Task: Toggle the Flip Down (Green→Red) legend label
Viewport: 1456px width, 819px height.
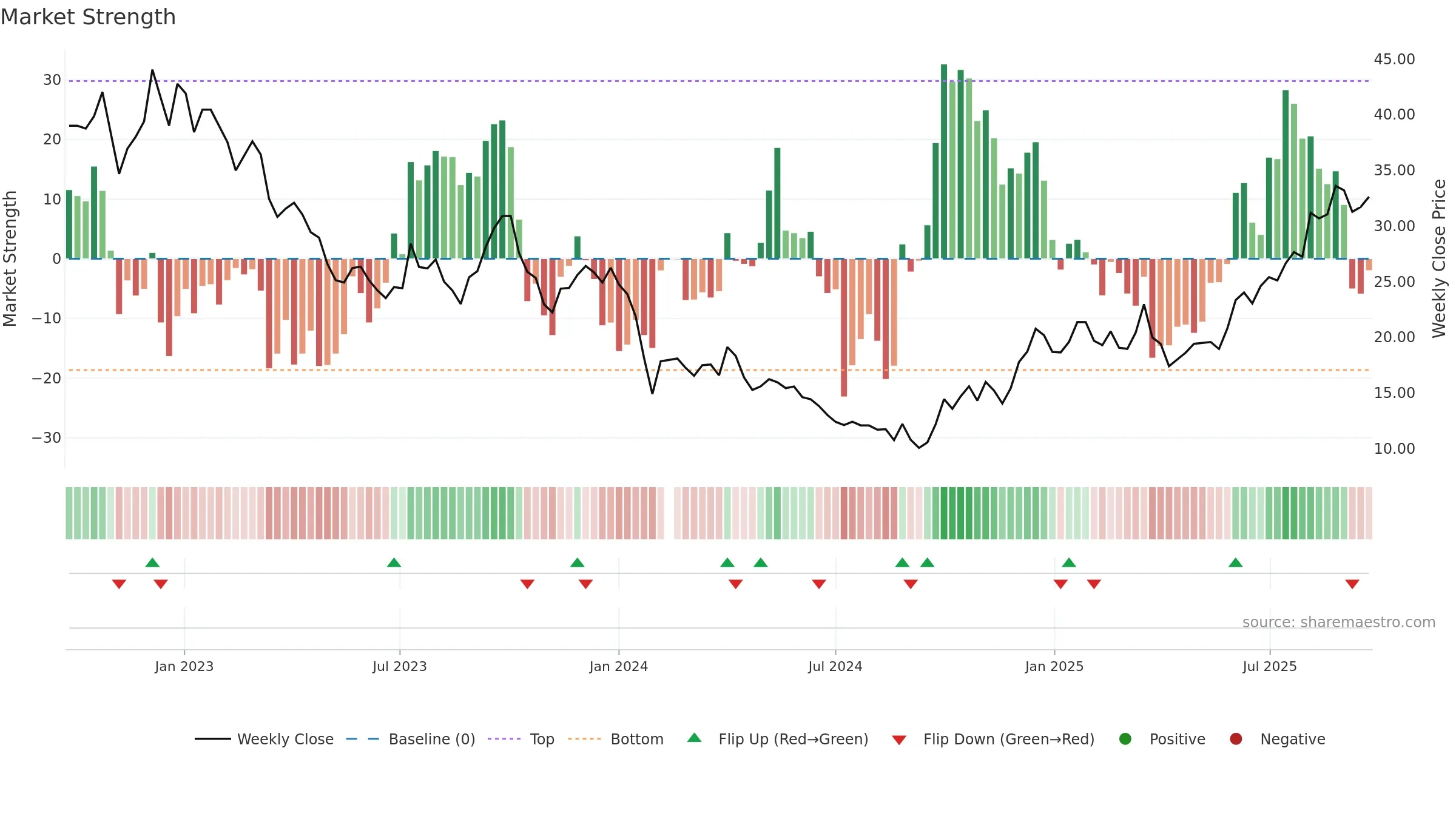Action: tap(1009, 739)
